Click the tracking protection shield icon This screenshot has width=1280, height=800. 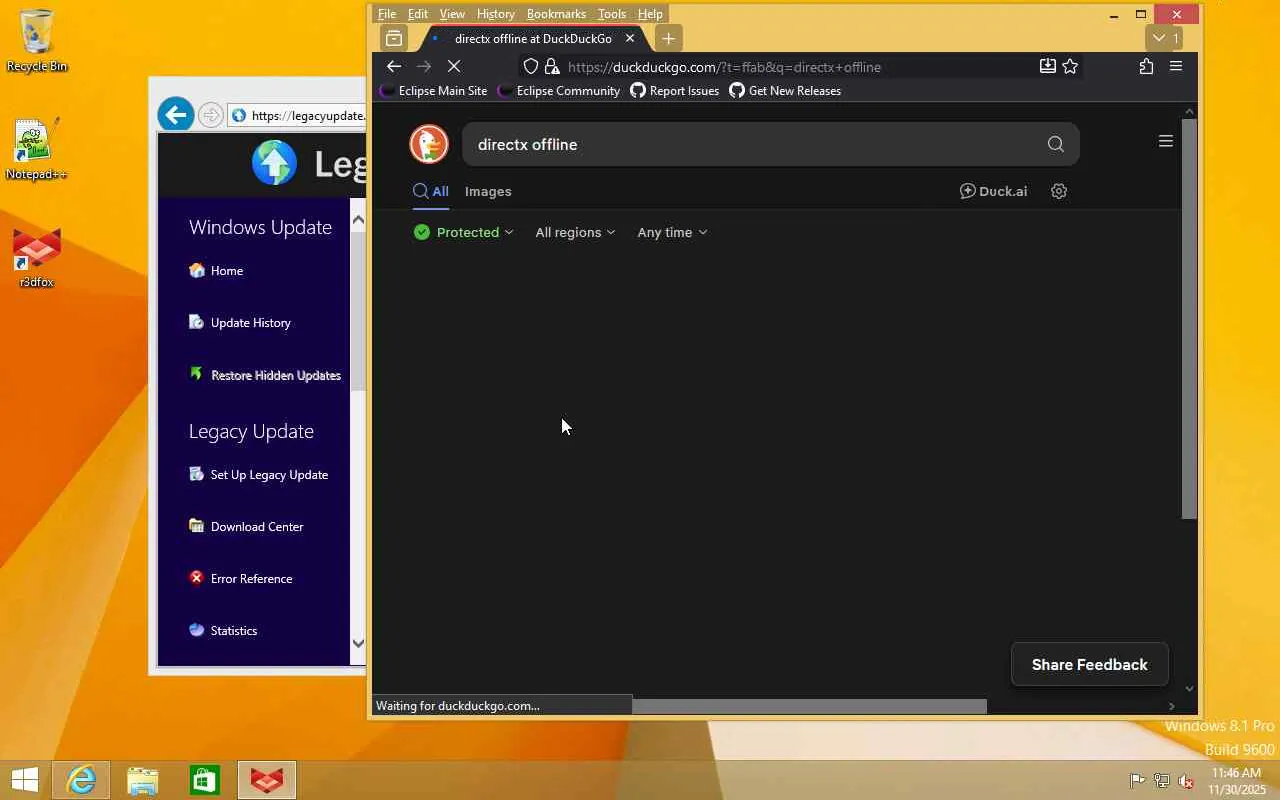tap(531, 67)
